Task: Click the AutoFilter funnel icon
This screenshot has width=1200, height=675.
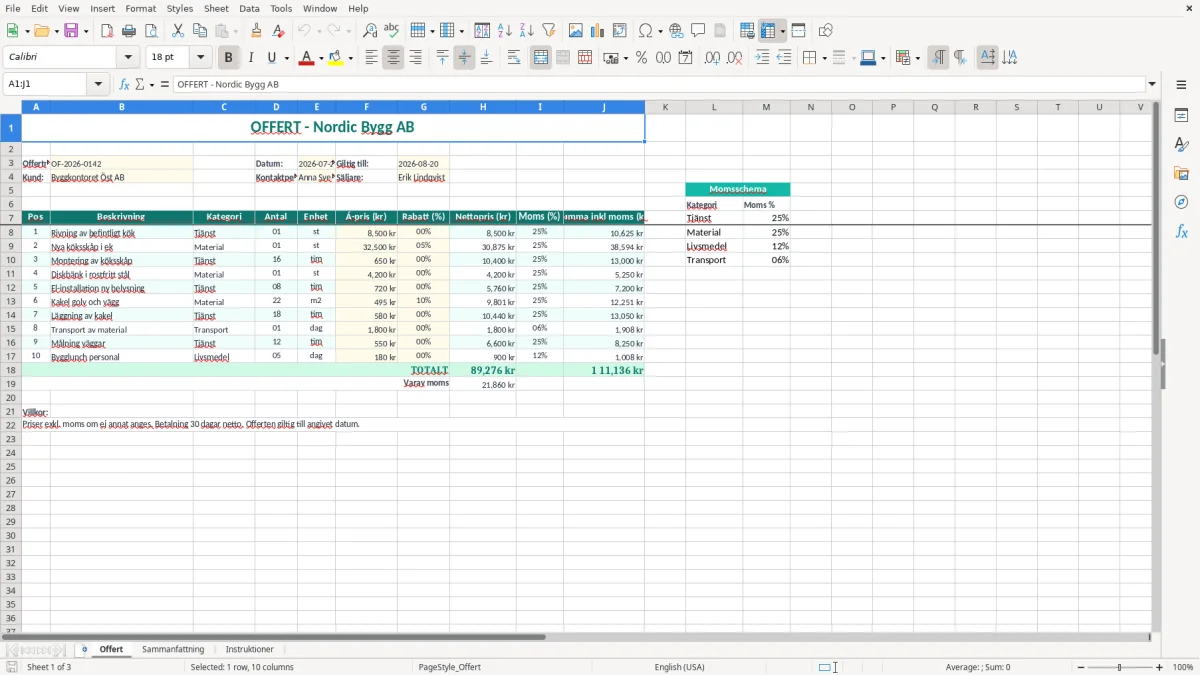Action: click(548, 31)
